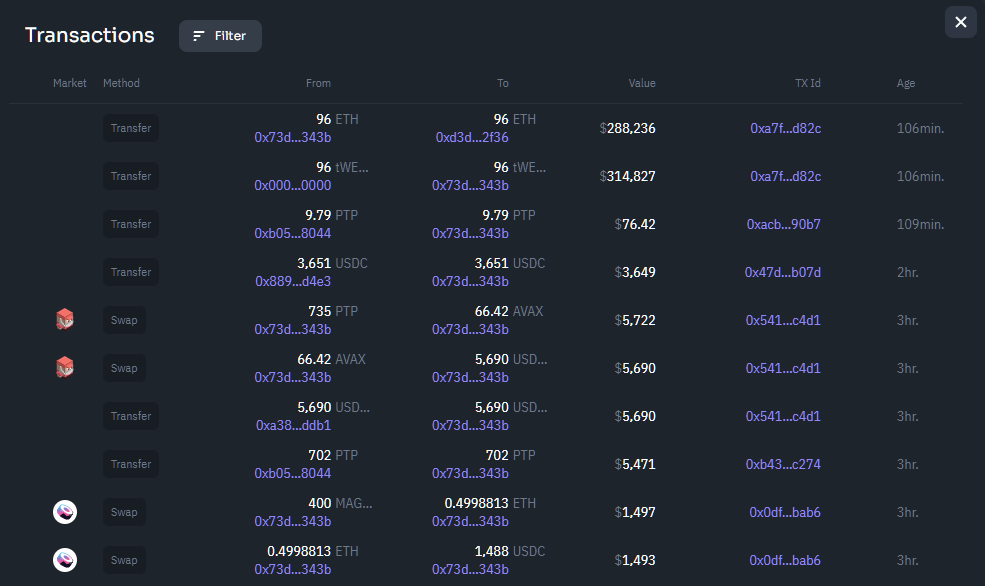Open TX Id 0xb43...c274

[783, 464]
